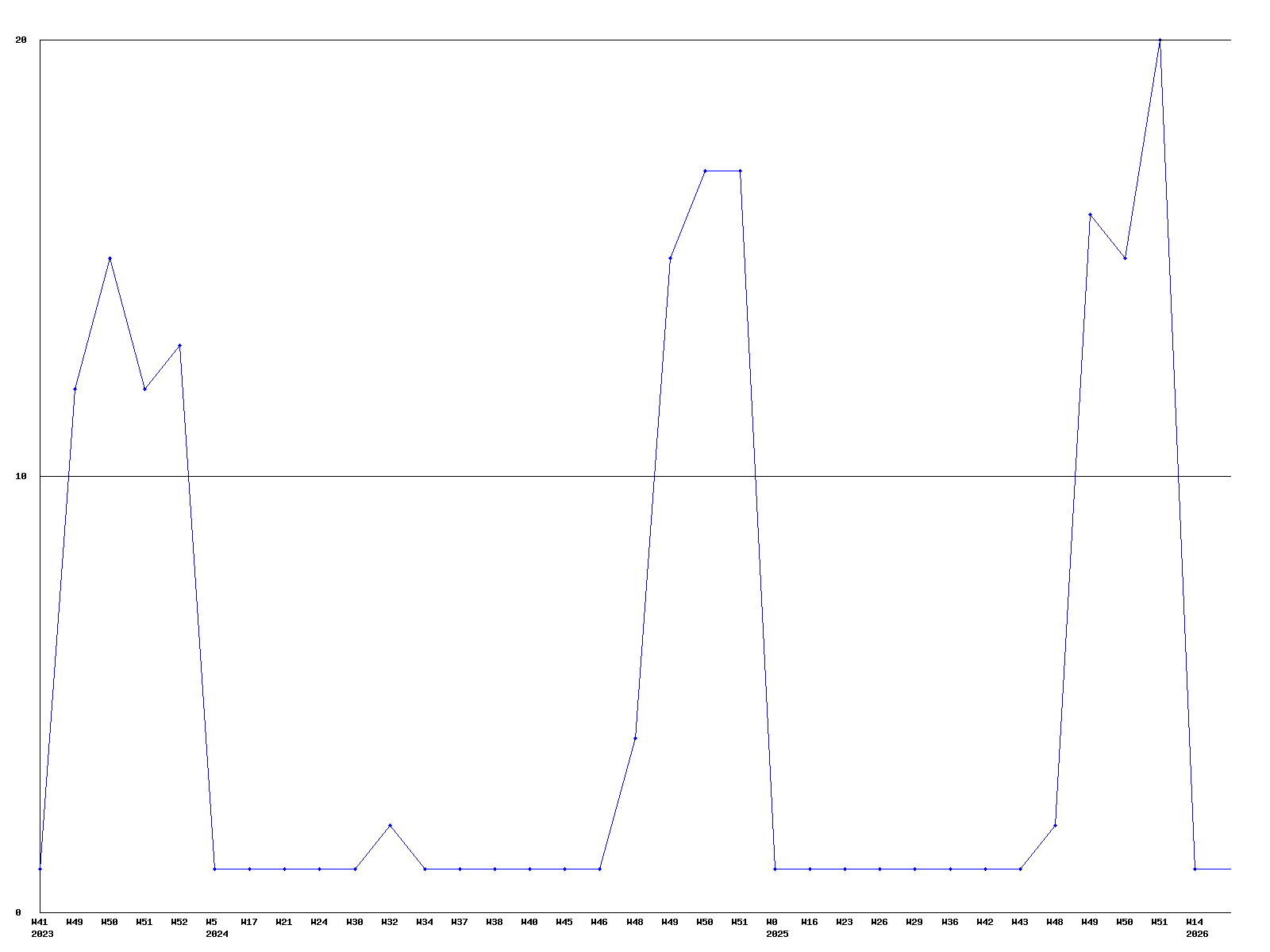Click the first data point above W41 2023
Image resolution: width=1270 pixels, height=952 pixels.
(x=40, y=869)
